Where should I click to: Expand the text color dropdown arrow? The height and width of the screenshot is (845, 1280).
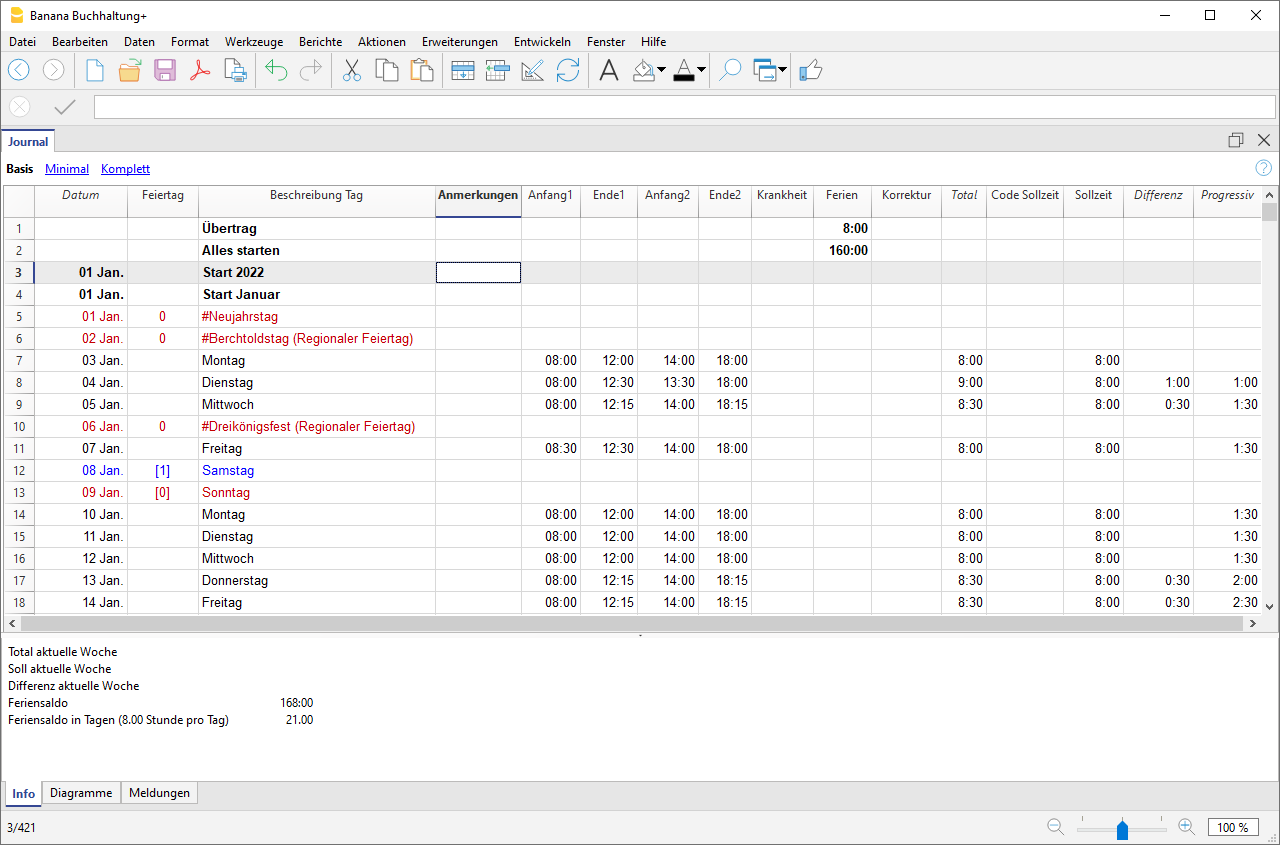point(701,71)
